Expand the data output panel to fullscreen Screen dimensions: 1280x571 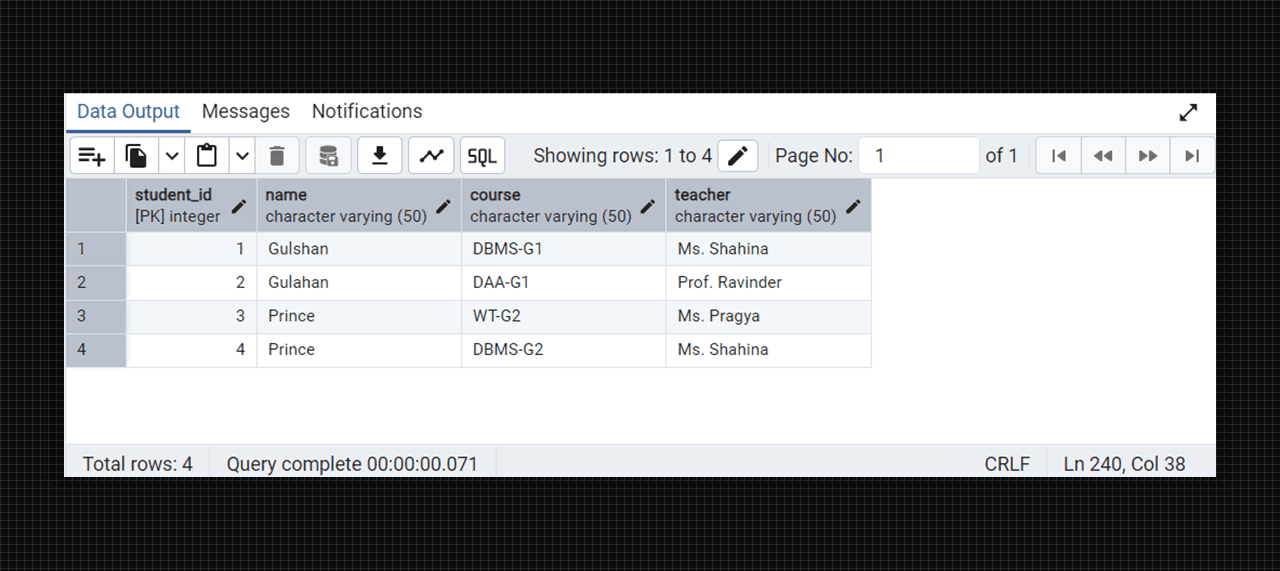coord(1188,113)
